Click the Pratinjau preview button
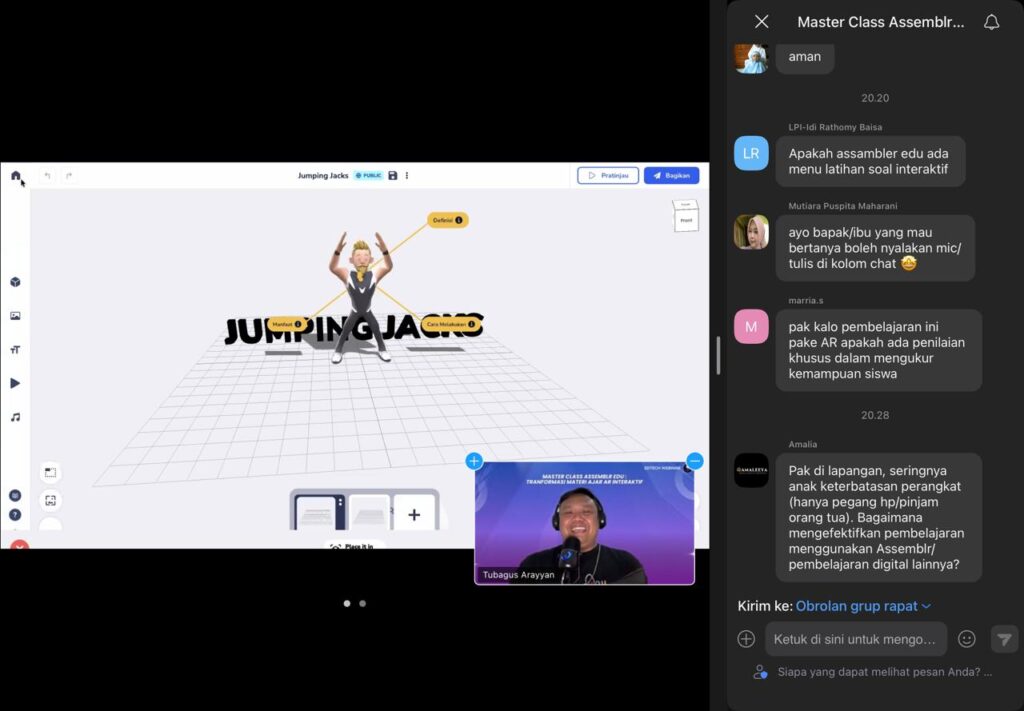The height and width of the screenshot is (711, 1024). tap(608, 176)
